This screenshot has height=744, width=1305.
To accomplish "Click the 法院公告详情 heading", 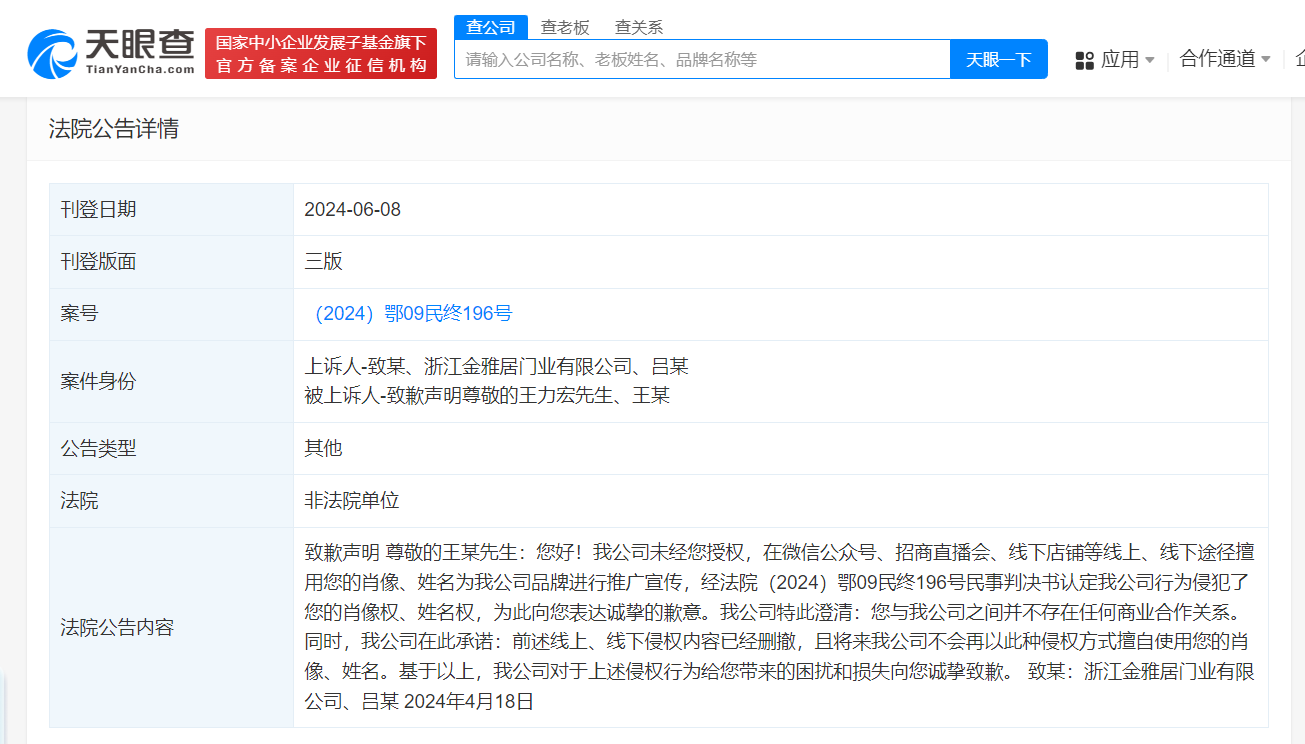I will pos(114,129).
